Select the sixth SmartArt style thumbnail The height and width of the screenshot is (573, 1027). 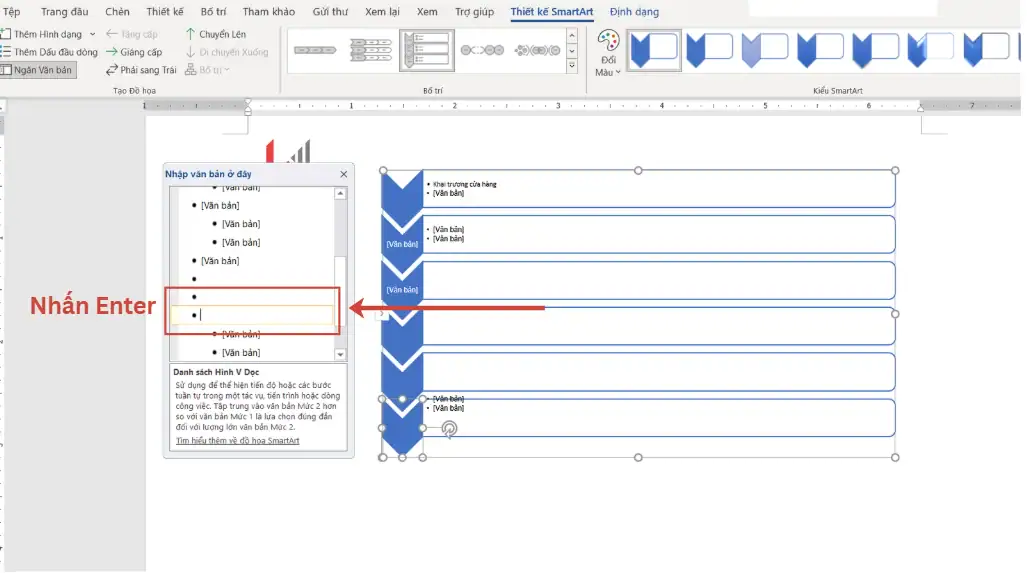pyautogui.click(x=931, y=50)
